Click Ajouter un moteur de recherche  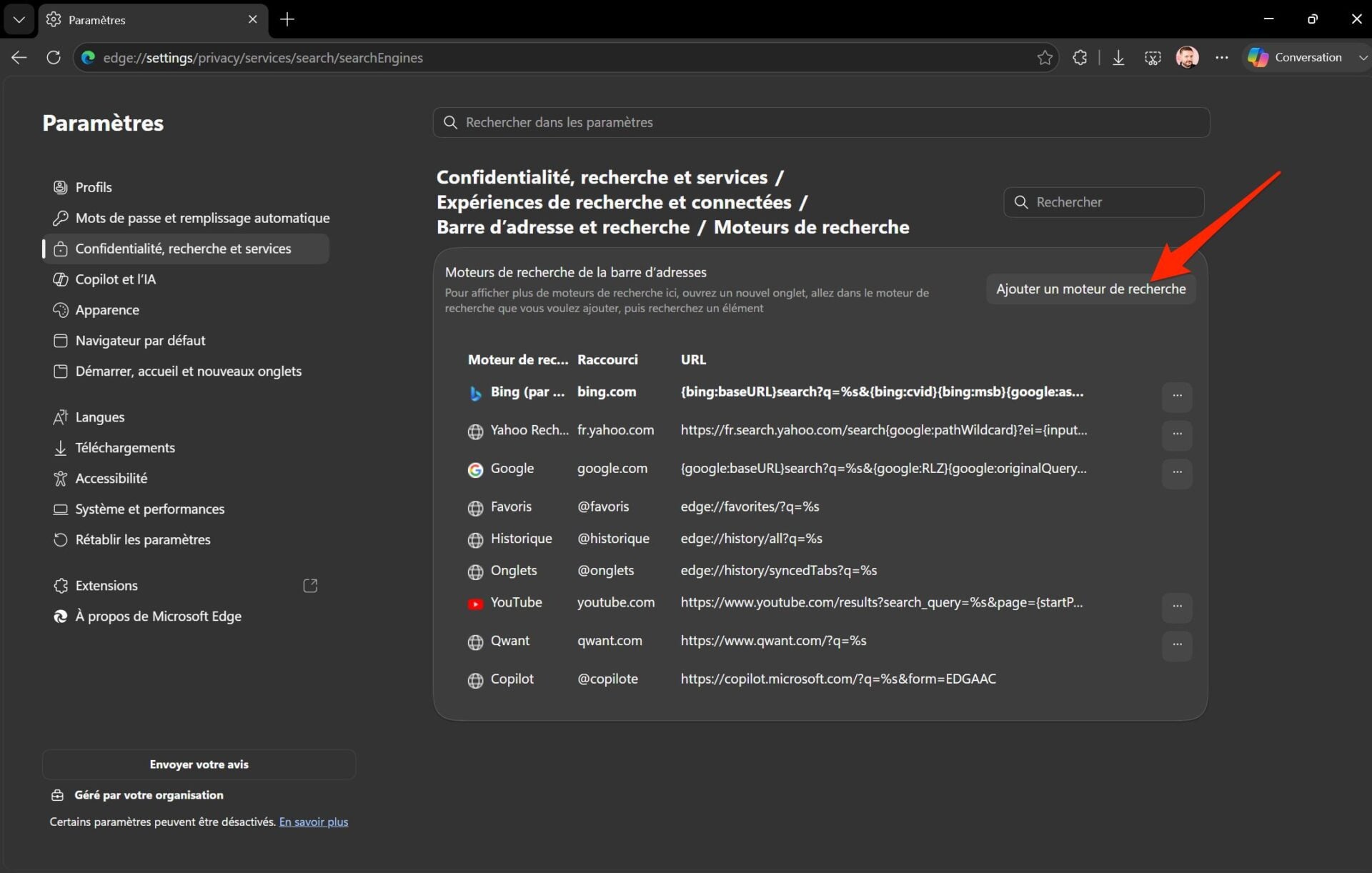(x=1091, y=289)
